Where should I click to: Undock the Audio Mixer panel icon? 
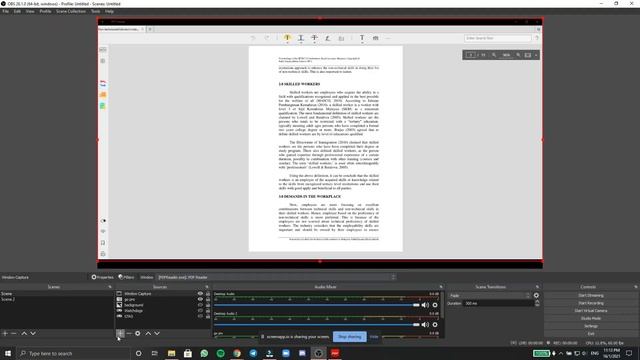click(x=441, y=287)
